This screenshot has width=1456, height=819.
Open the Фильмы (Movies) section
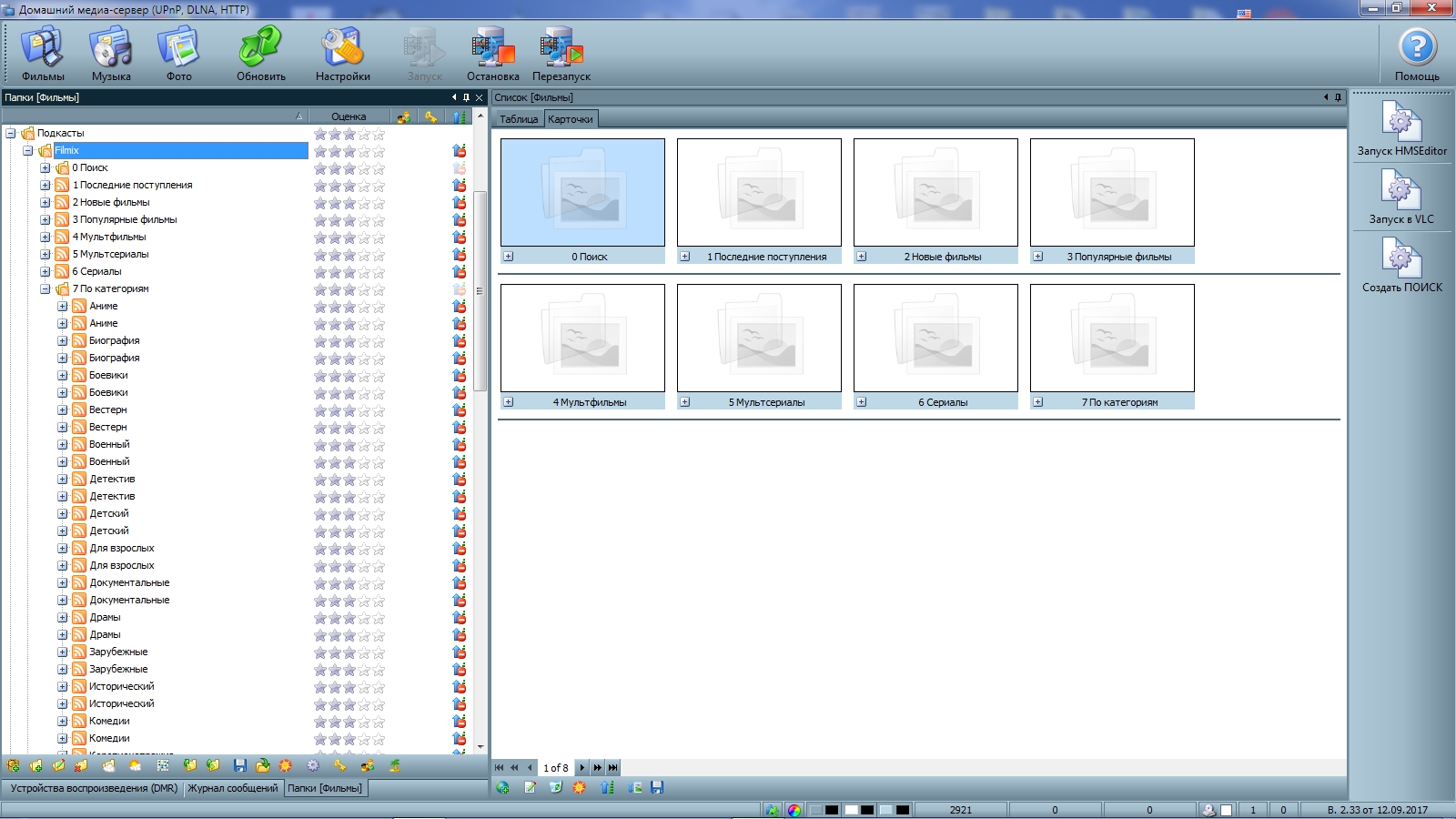[x=43, y=53]
